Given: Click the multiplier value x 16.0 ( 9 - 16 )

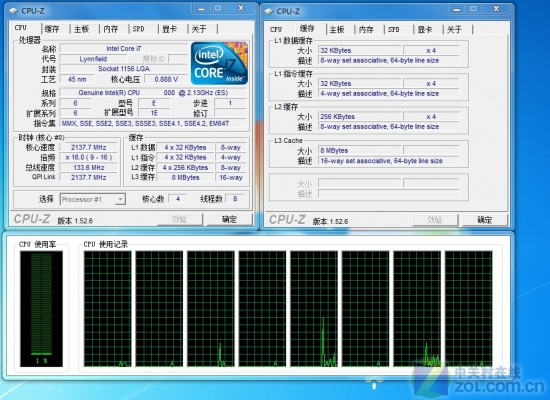Looking at the screenshot, I should pos(88,157).
